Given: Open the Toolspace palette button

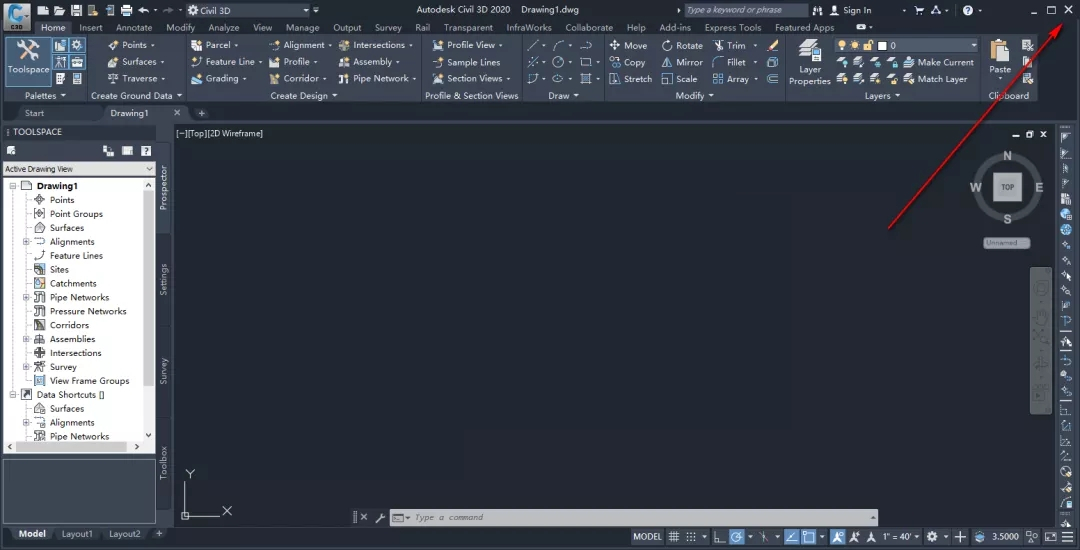Looking at the screenshot, I should [28, 61].
